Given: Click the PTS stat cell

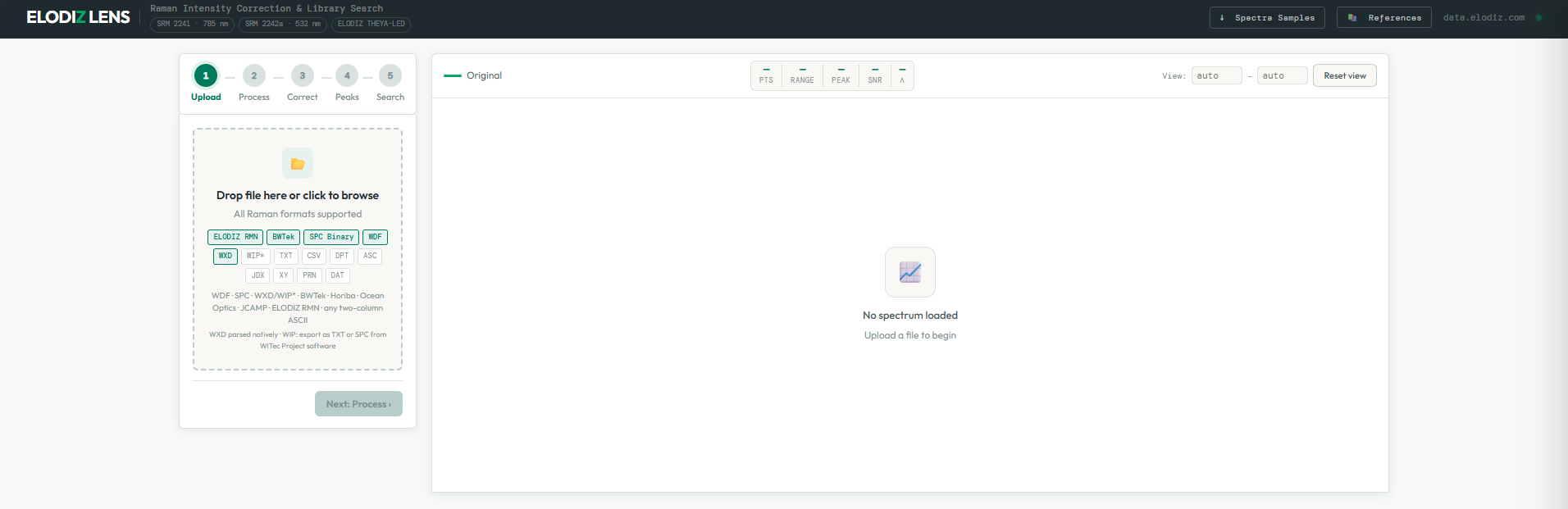Looking at the screenshot, I should click(766, 76).
